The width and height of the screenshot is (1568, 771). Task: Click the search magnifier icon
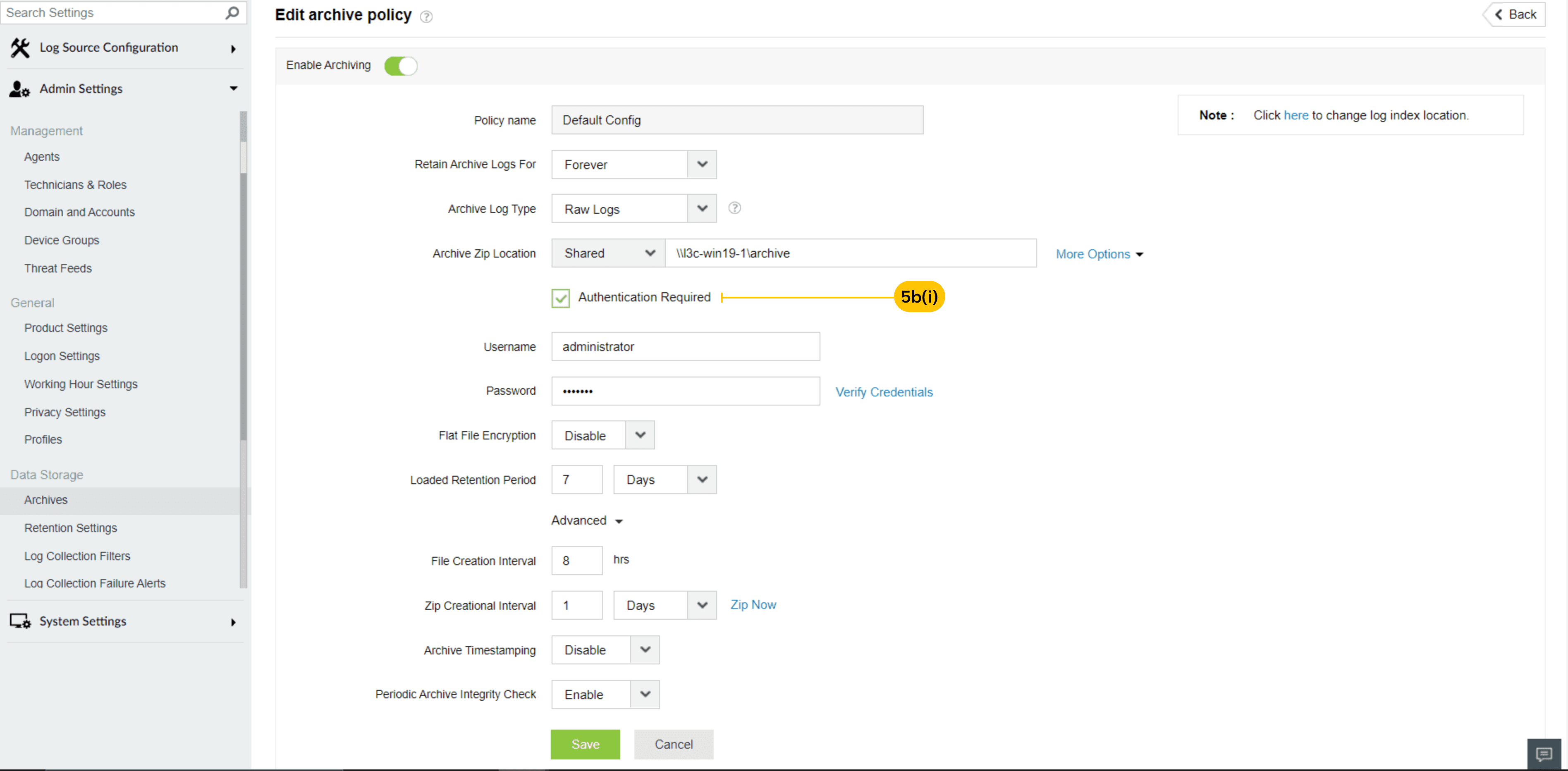click(232, 12)
